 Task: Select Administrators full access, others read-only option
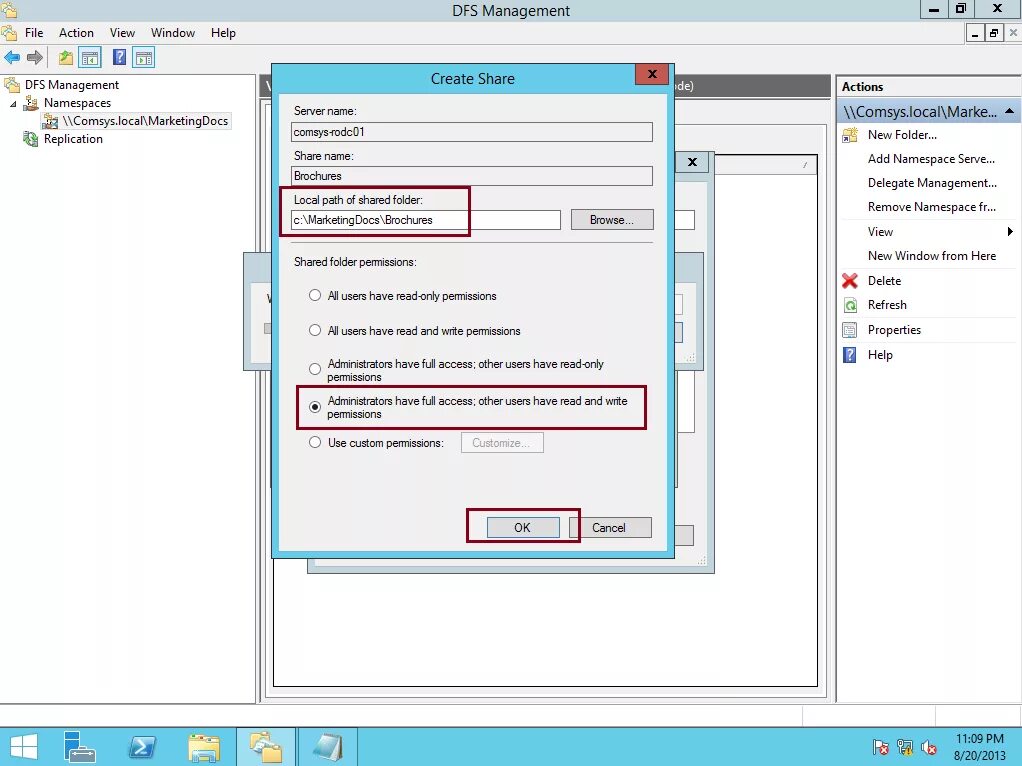[315, 370]
